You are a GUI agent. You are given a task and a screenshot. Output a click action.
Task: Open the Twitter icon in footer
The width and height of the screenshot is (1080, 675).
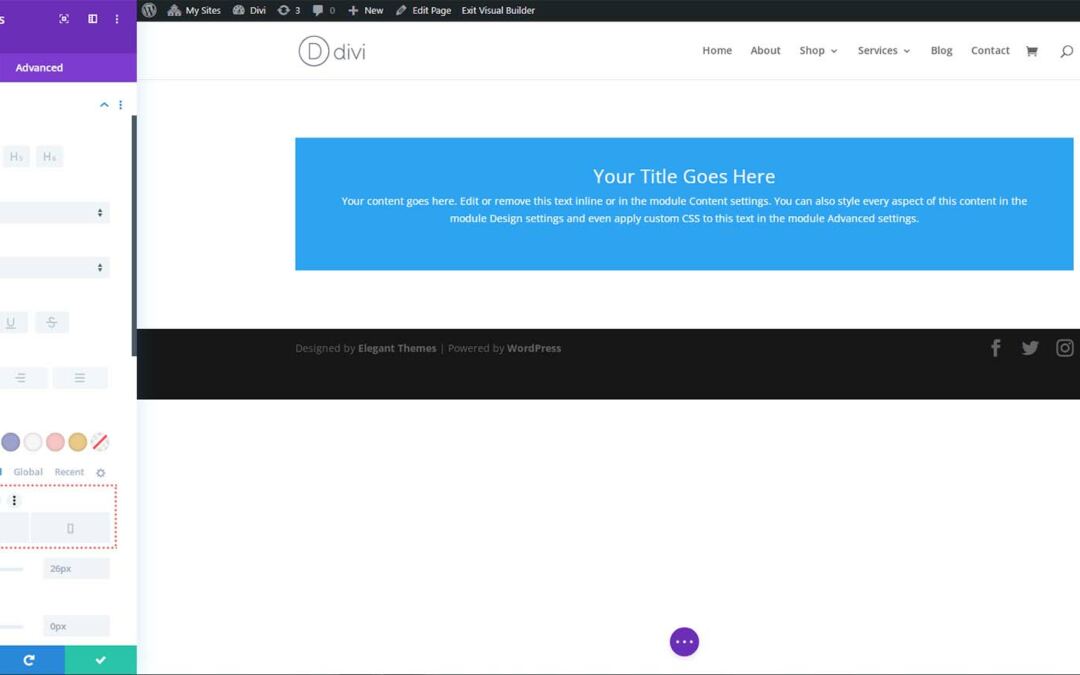1030,348
